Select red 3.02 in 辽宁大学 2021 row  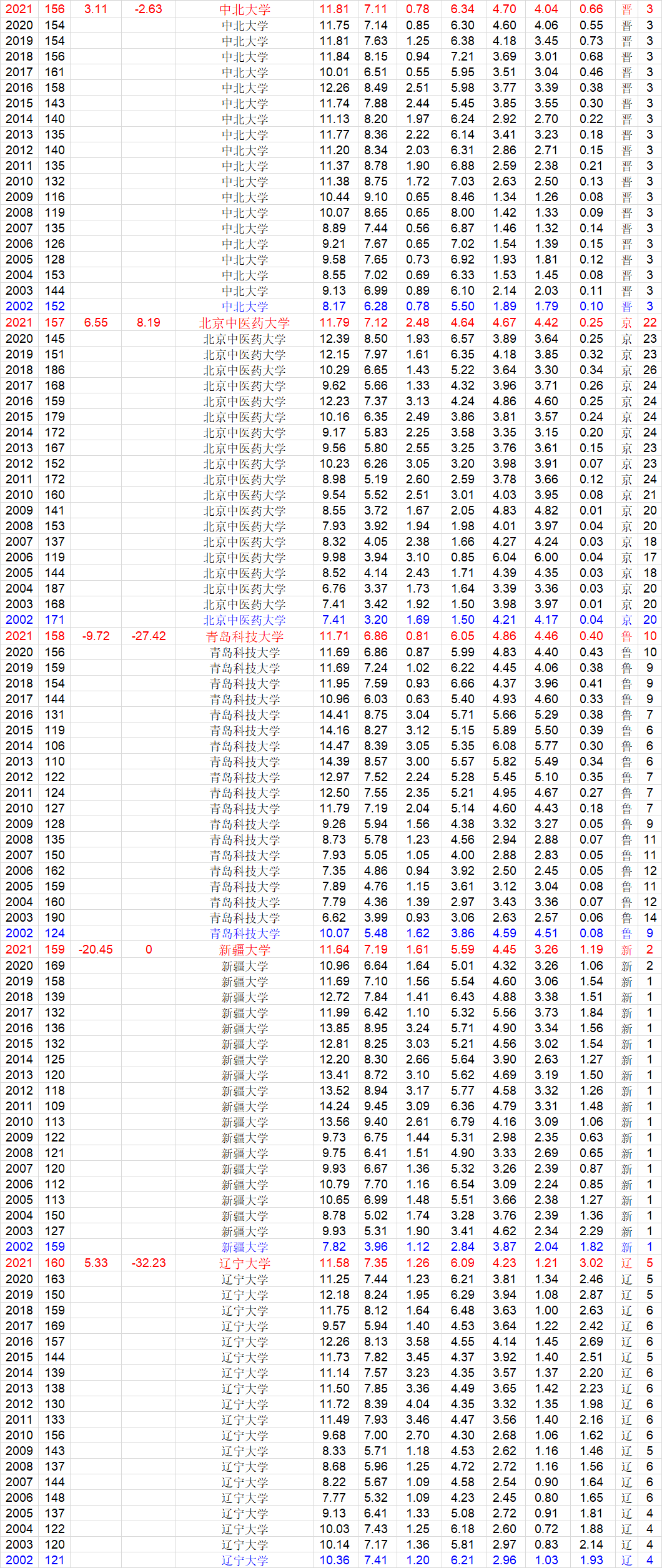(x=591, y=1263)
